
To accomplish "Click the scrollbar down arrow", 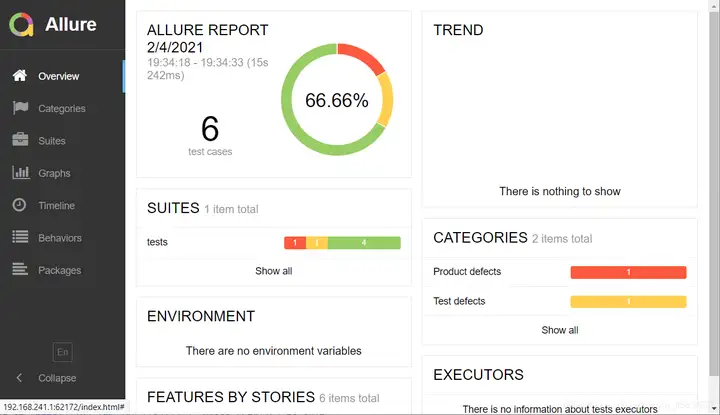I will pos(714,408).
